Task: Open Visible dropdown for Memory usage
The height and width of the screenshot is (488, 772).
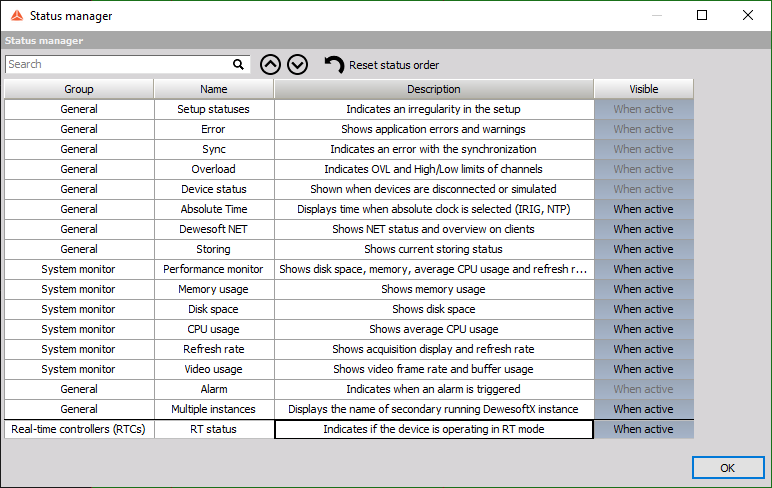Action: click(x=643, y=290)
